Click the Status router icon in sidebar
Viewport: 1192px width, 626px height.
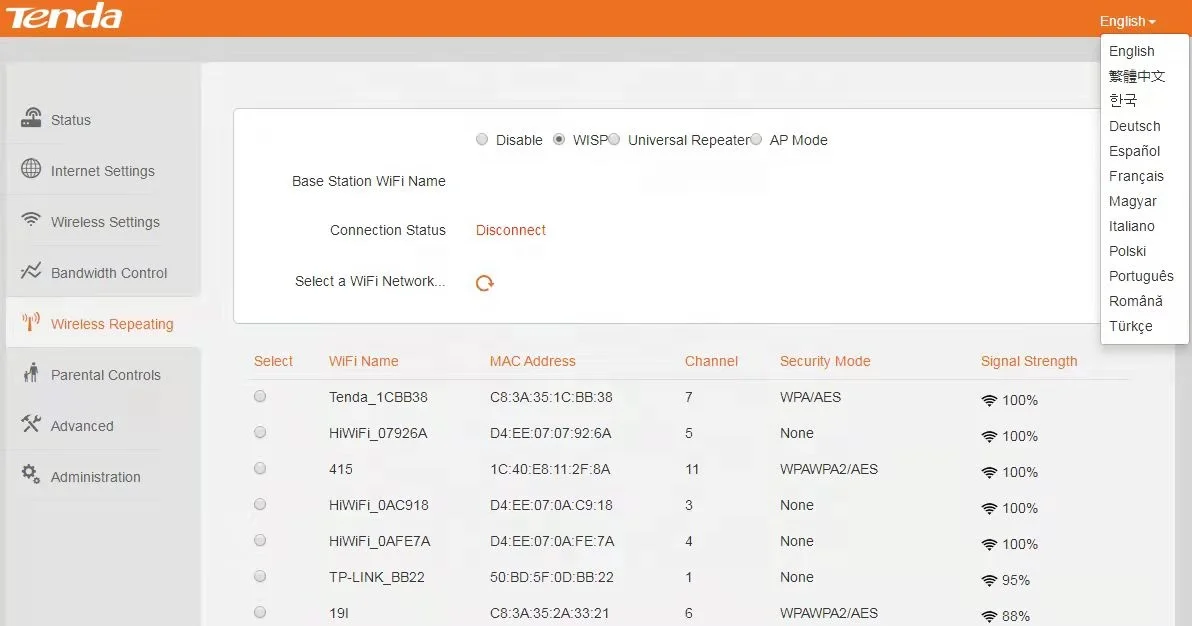(31, 118)
